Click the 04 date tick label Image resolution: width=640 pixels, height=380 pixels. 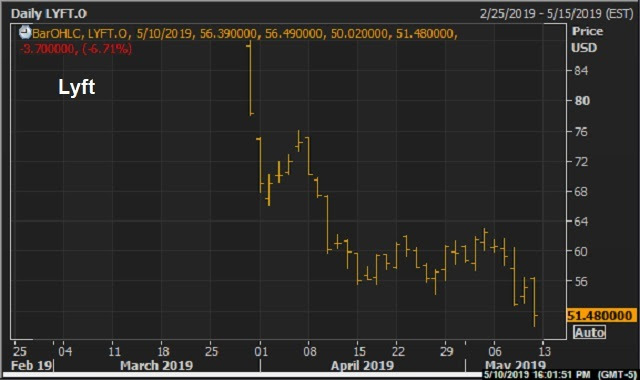[65, 351]
